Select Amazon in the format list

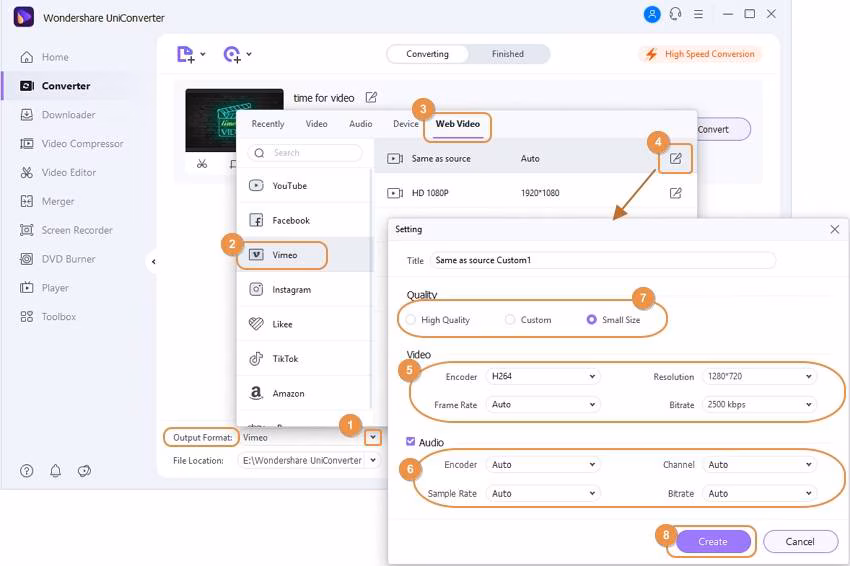pyautogui.click(x=304, y=393)
